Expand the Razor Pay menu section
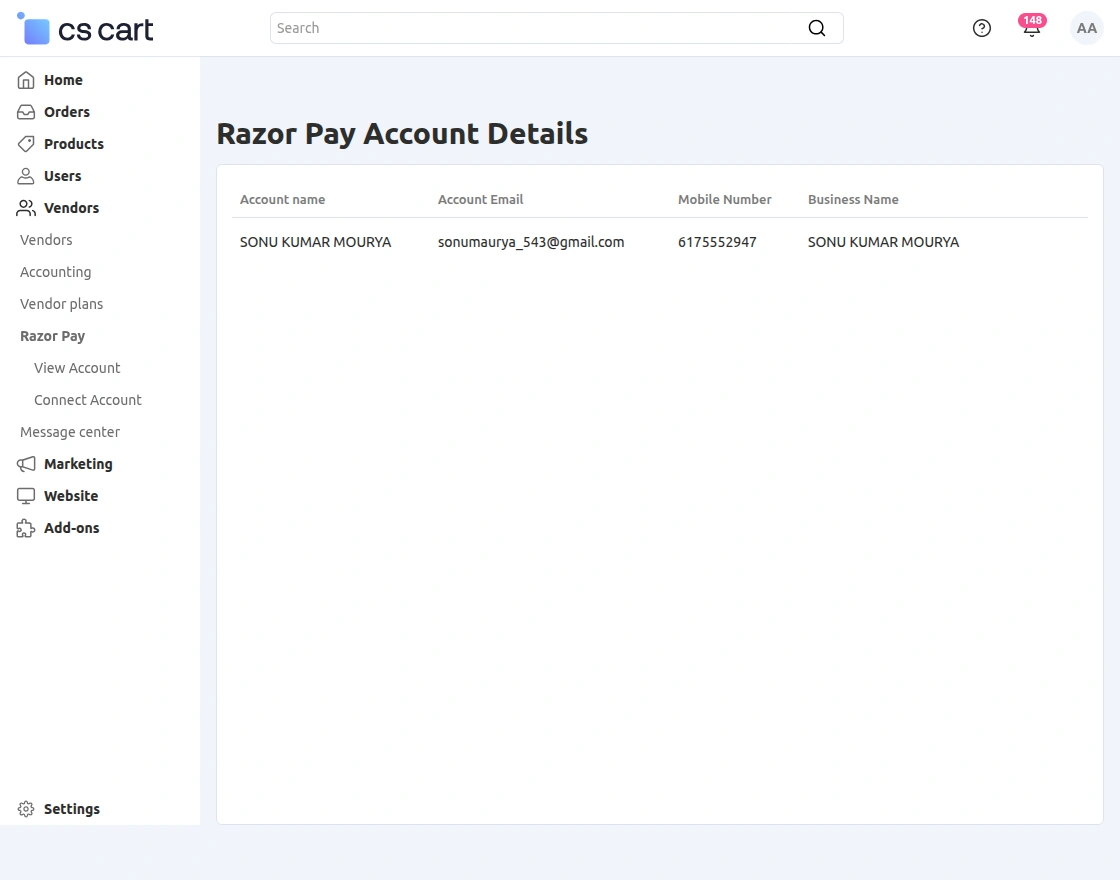Viewport: 1120px width, 880px height. click(52, 336)
